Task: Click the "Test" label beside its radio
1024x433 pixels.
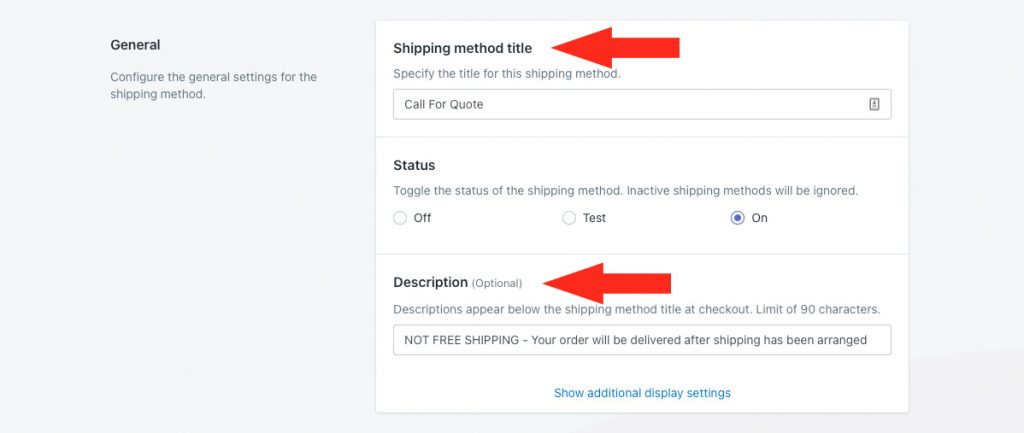Action: [594, 218]
